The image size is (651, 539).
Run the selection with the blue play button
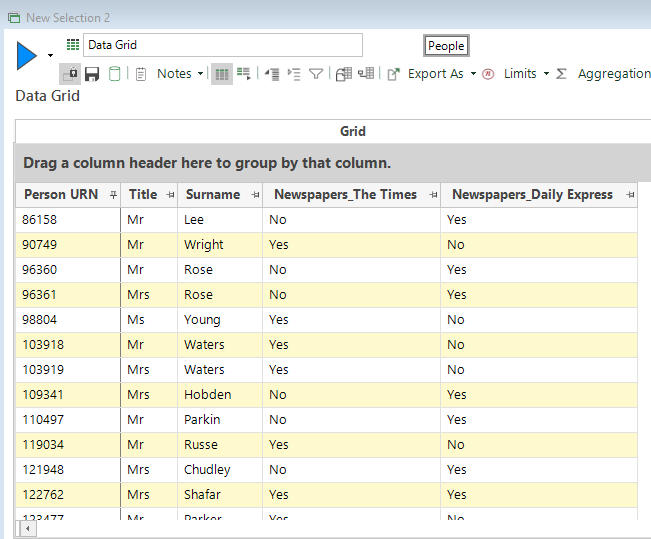(27, 55)
